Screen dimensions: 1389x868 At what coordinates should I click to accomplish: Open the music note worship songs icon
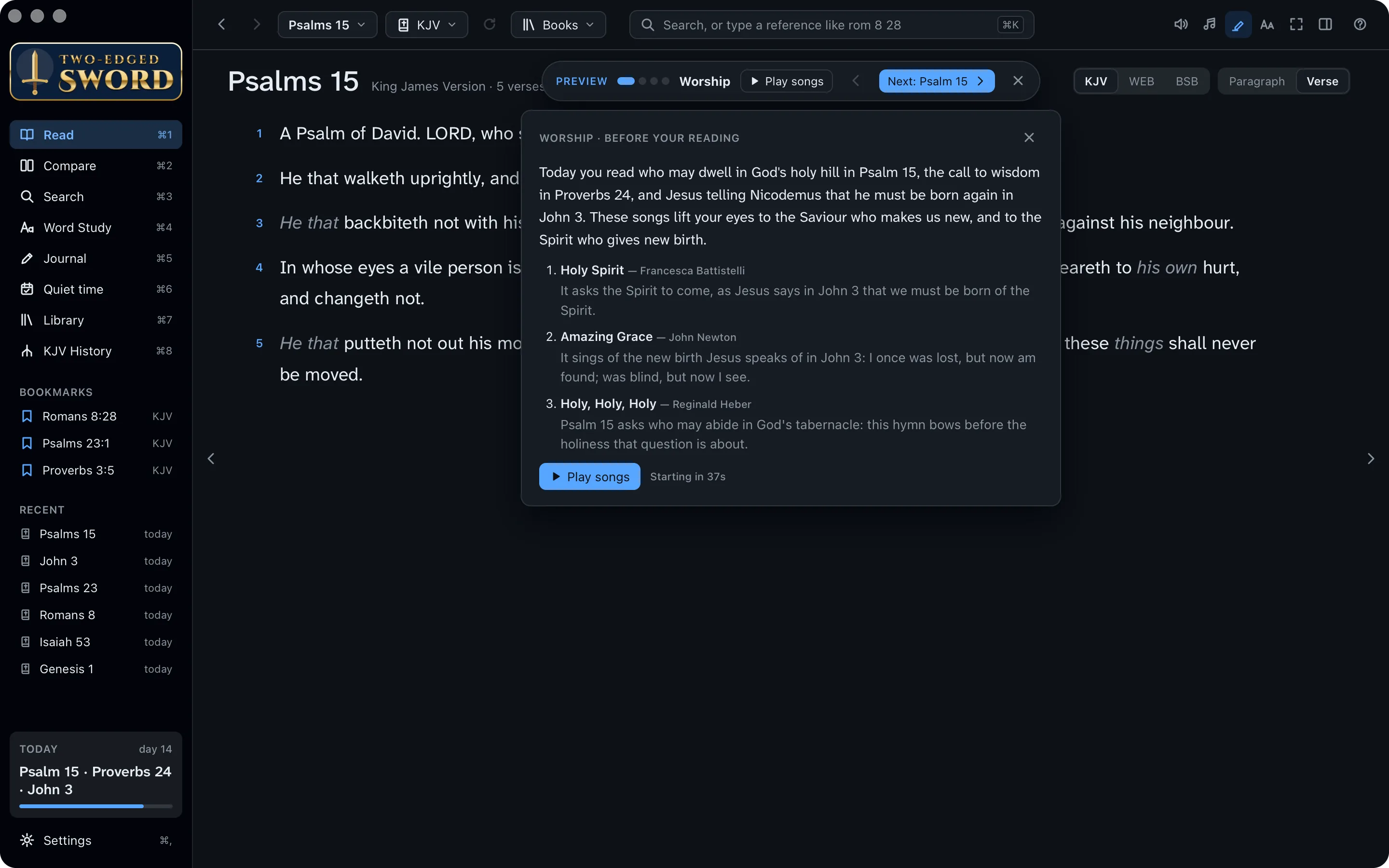1210,25
